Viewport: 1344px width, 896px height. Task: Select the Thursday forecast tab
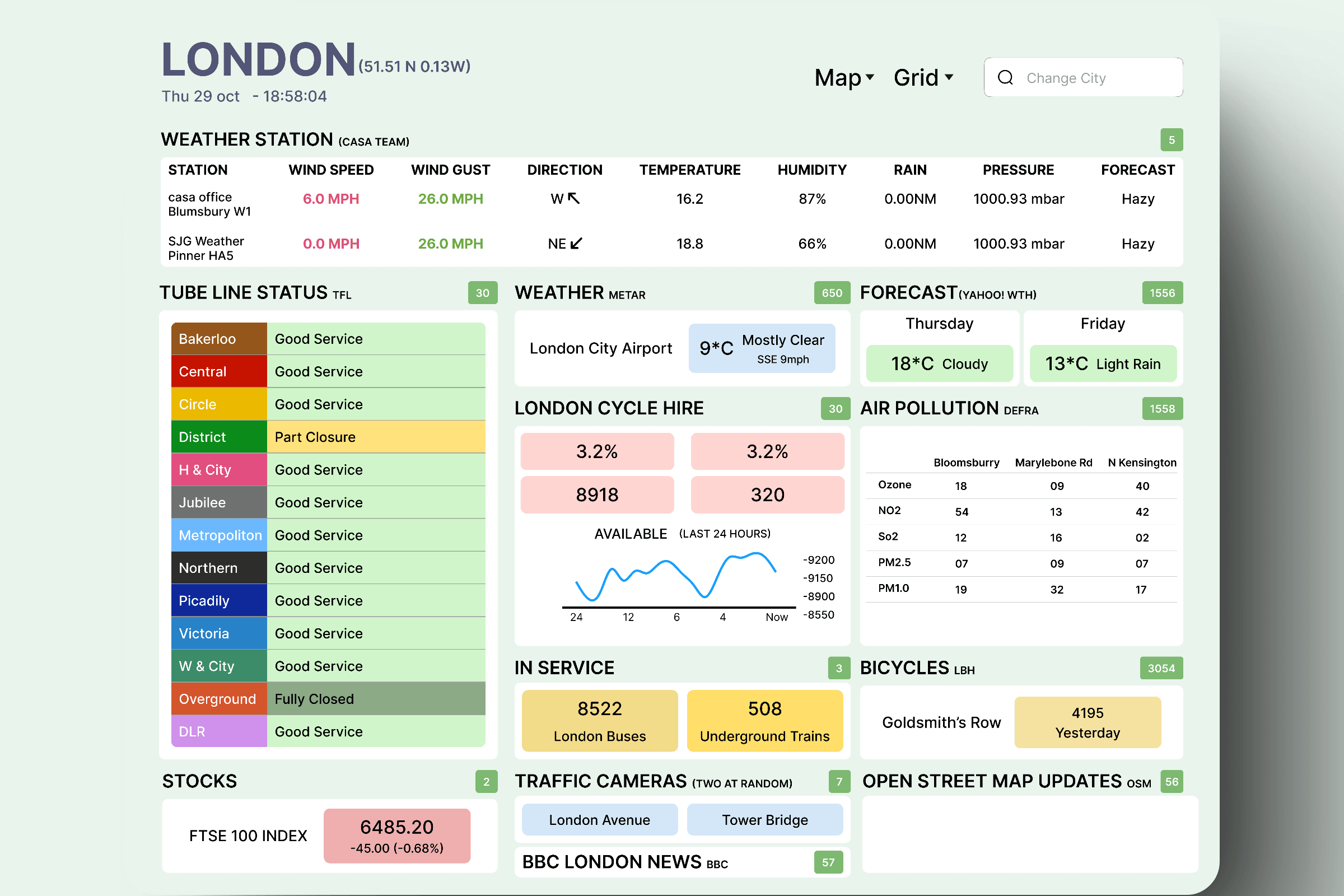939,324
